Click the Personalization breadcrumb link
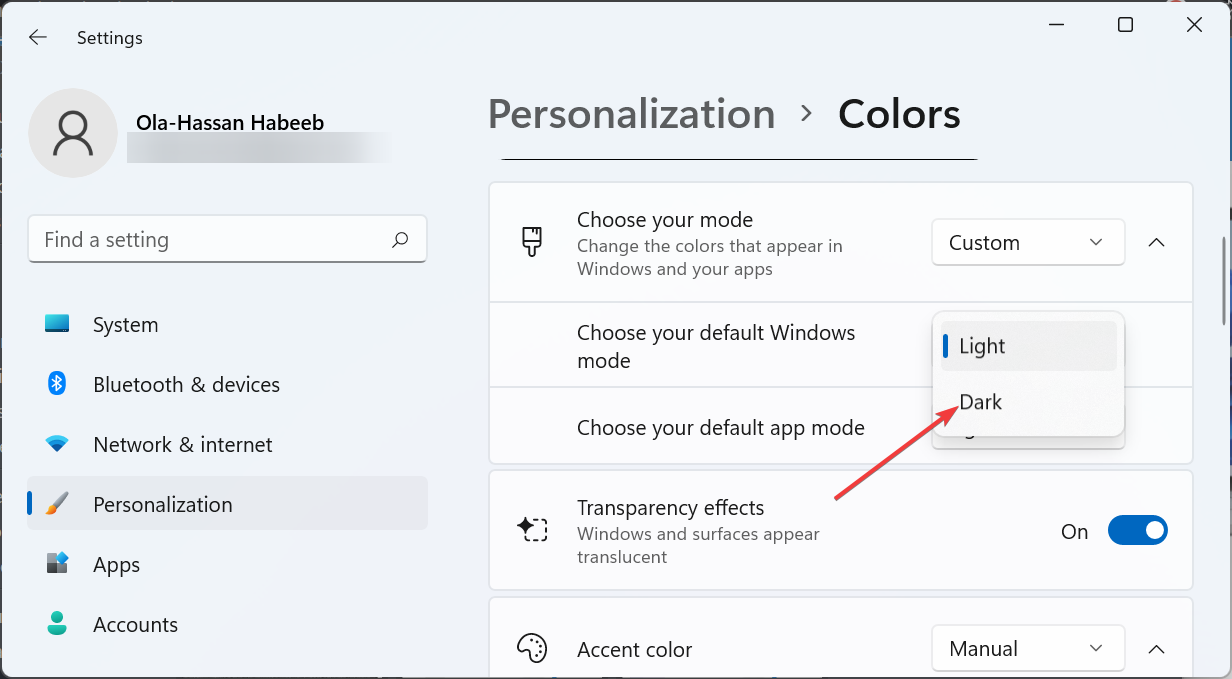Screen dimensions: 1232x679 631,114
